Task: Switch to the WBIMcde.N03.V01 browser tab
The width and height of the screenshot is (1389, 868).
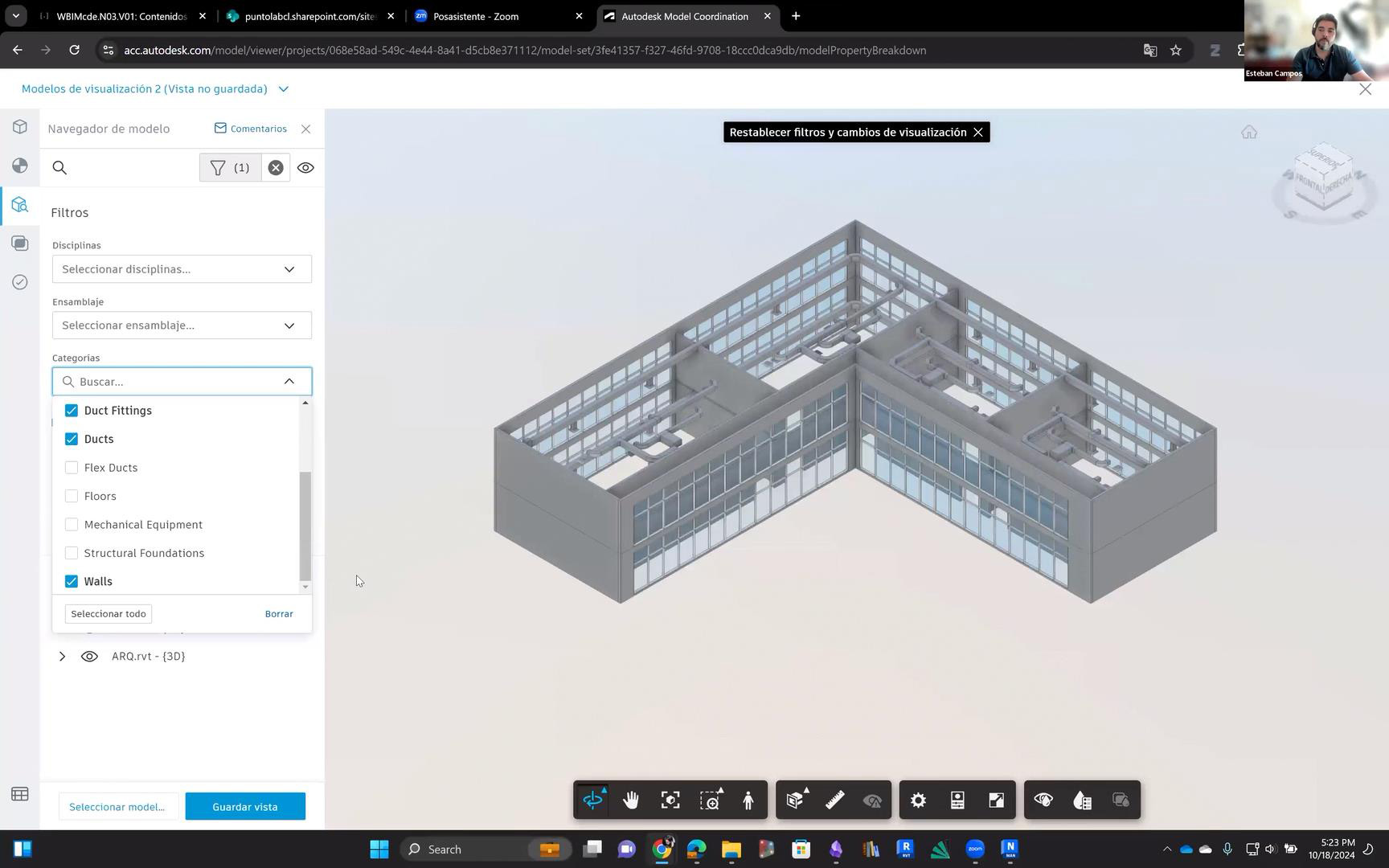Action: coord(121,16)
